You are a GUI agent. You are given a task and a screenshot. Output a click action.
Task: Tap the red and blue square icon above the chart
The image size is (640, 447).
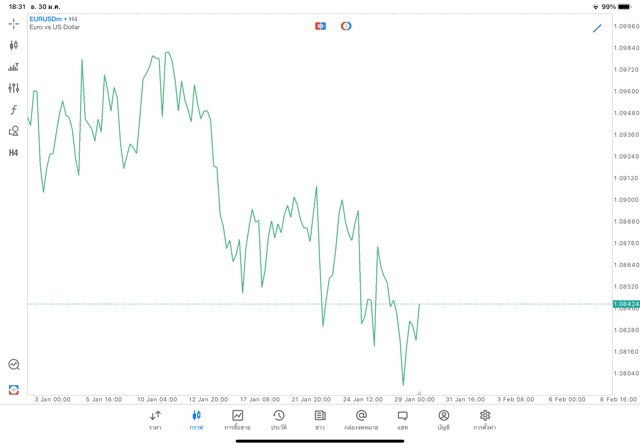320,26
